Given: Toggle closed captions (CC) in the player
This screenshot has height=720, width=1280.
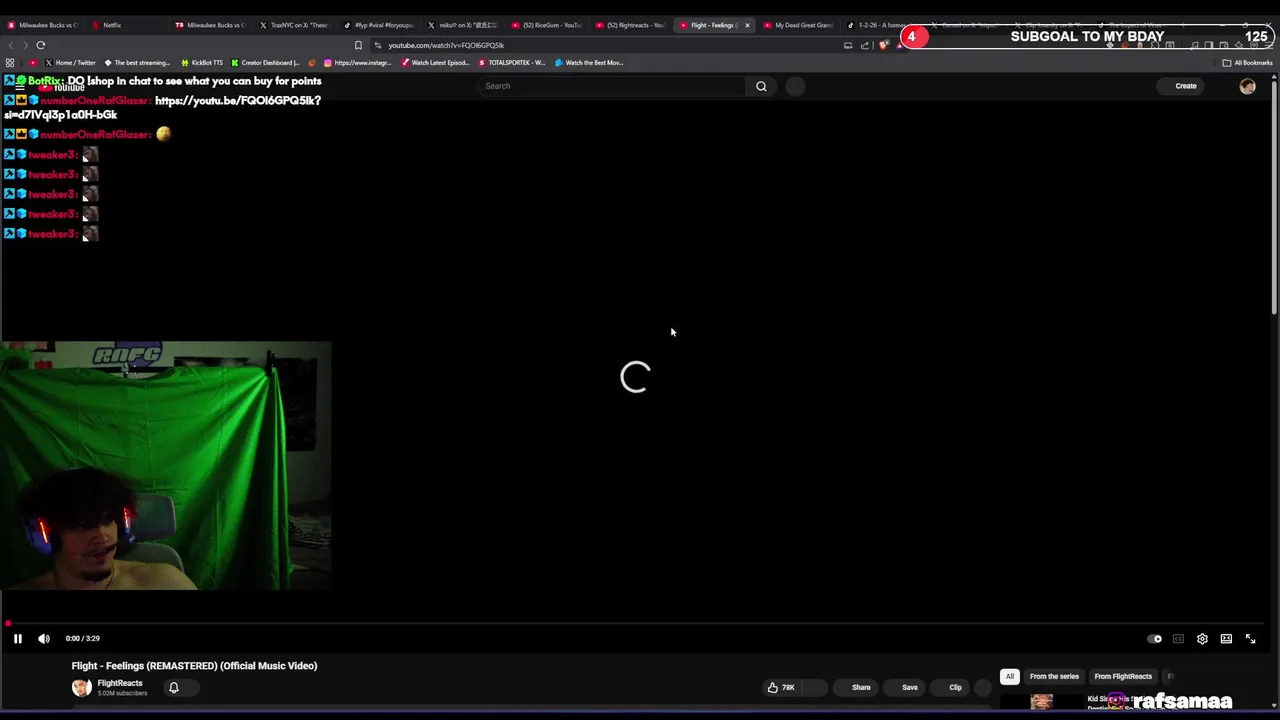Looking at the screenshot, I should coord(1178,639).
